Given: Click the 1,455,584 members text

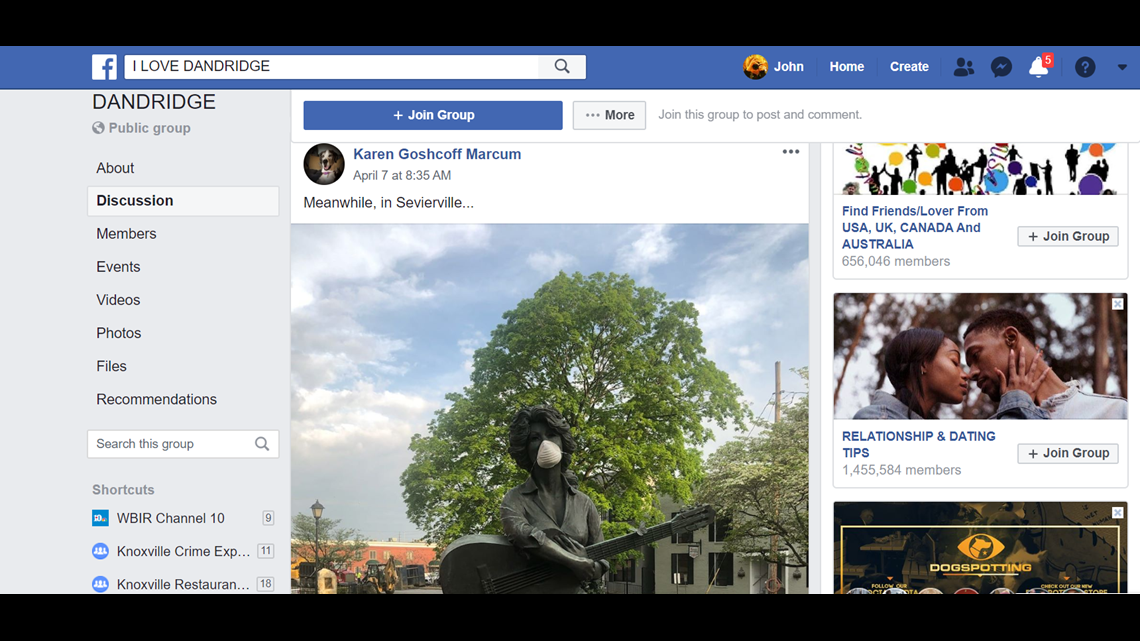Looking at the screenshot, I should click(x=902, y=469).
